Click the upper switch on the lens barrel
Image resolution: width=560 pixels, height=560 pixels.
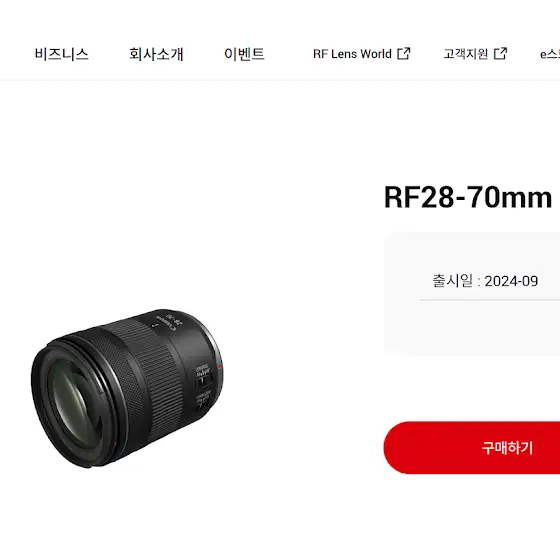tap(203, 380)
